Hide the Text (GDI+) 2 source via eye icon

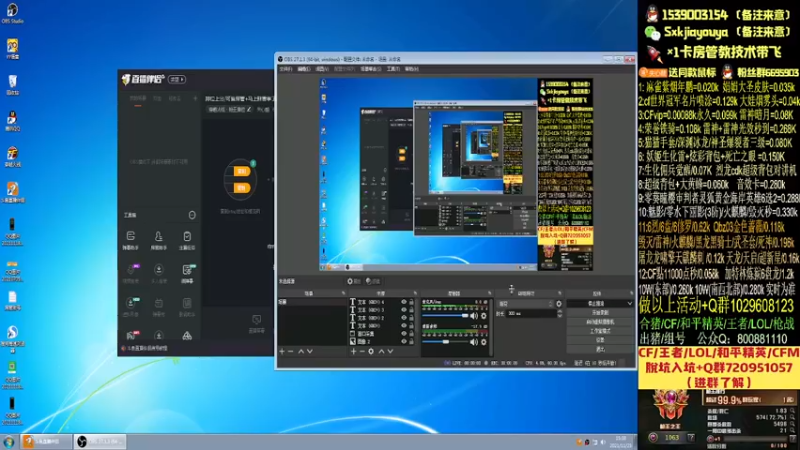pos(404,317)
